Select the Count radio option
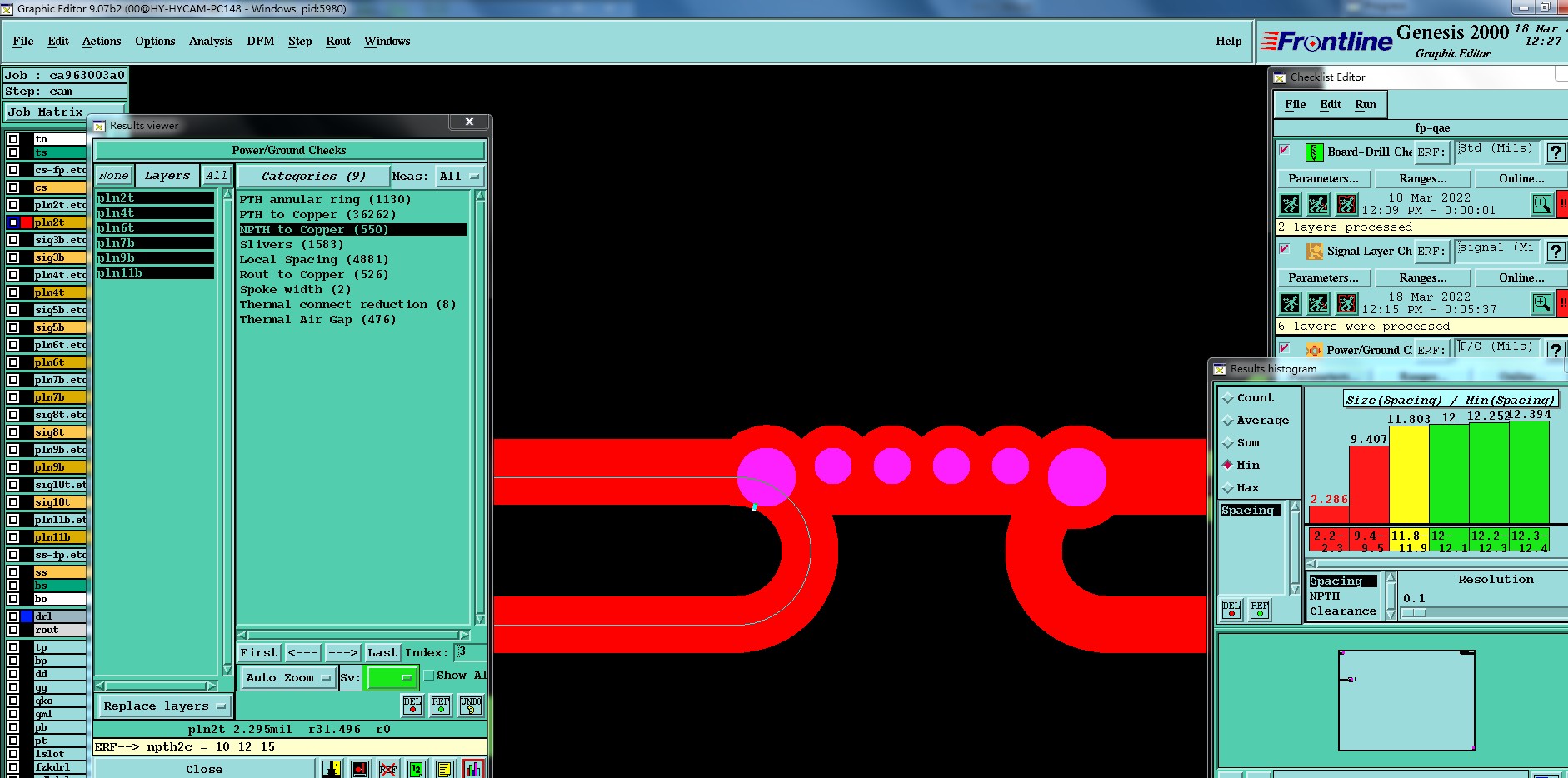The image size is (1568, 778). coord(1227,398)
